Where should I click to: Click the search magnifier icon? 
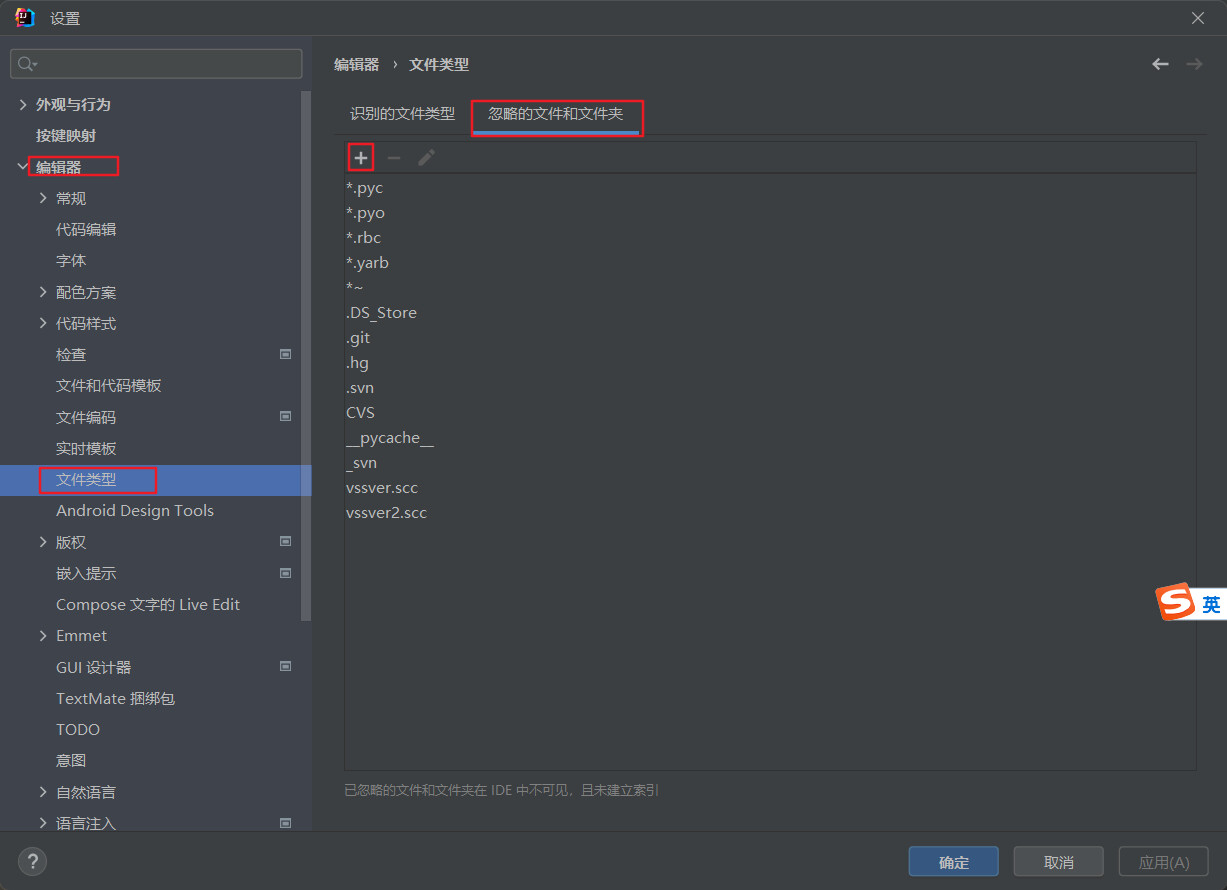[x=27, y=64]
